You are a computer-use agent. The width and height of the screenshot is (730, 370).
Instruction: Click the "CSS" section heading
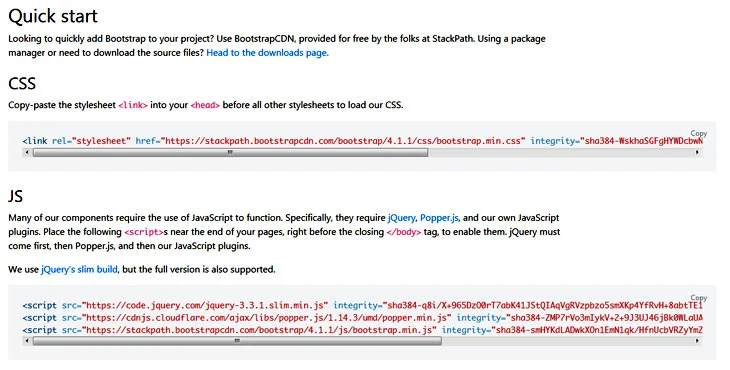pyautogui.click(x=22, y=84)
